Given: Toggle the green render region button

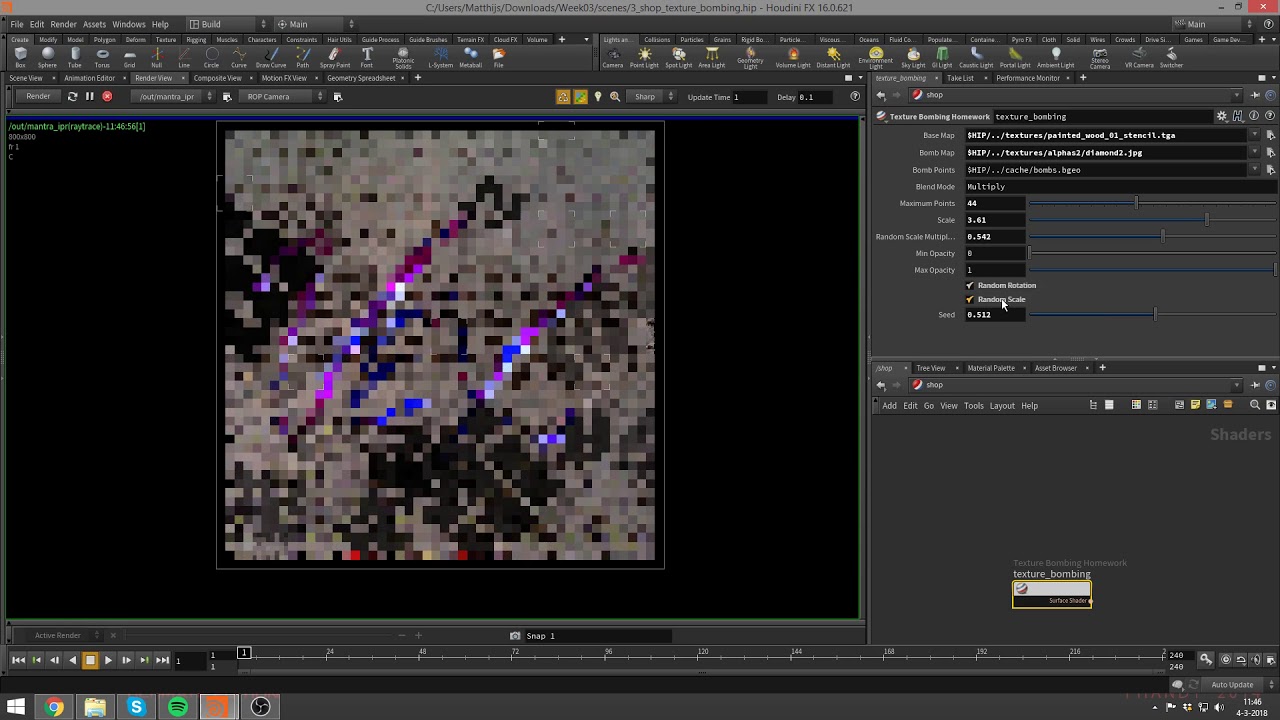Looking at the screenshot, I should click(x=581, y=97).
